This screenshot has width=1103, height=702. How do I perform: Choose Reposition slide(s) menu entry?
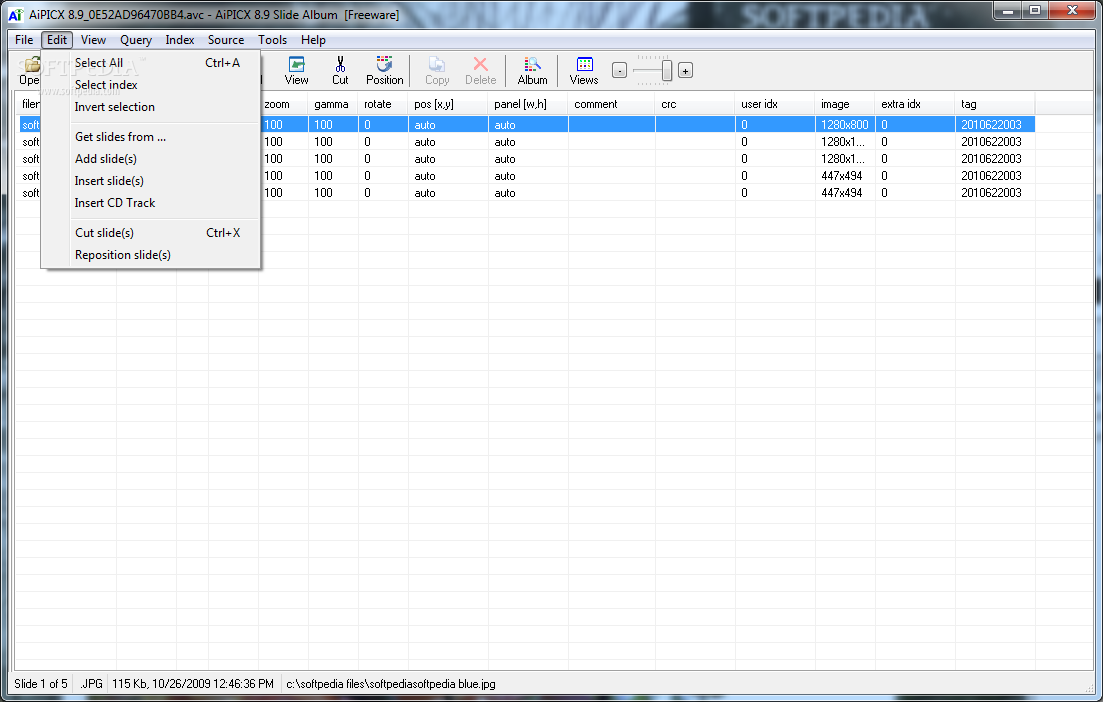151,255
